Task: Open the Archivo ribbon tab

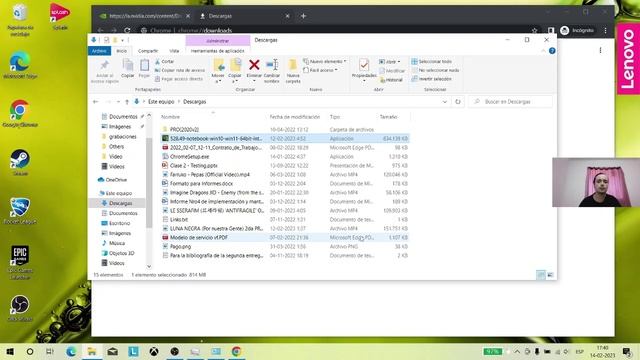Action: click(99, 51)
